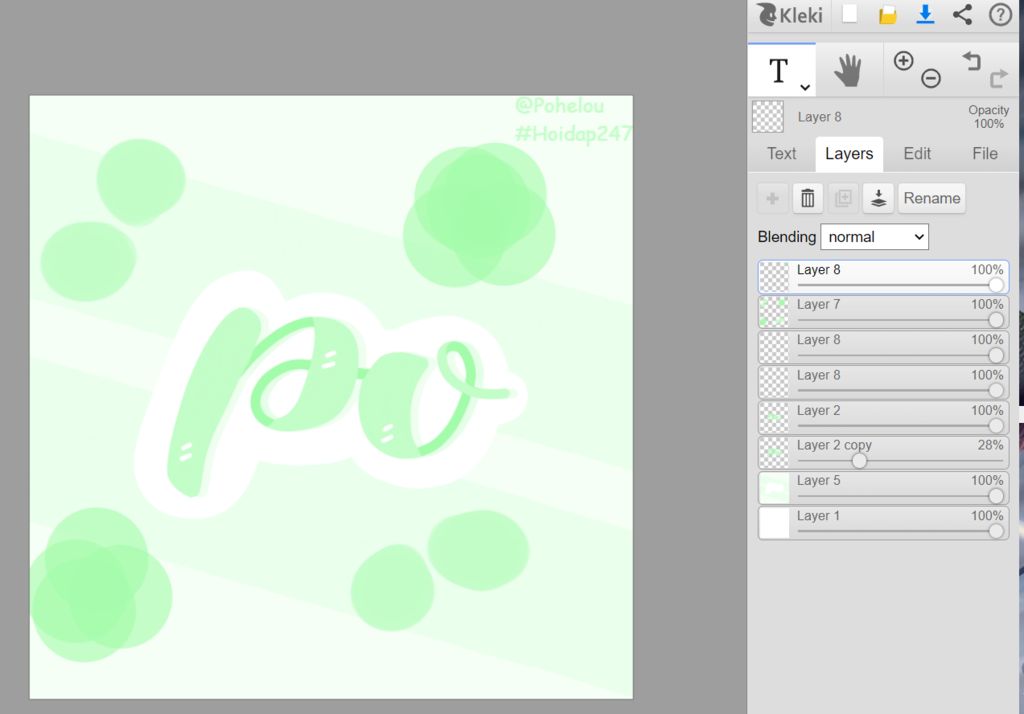Select Layer 2 in the list
This screenshot has width=1024, height=714.
point(884,417)
